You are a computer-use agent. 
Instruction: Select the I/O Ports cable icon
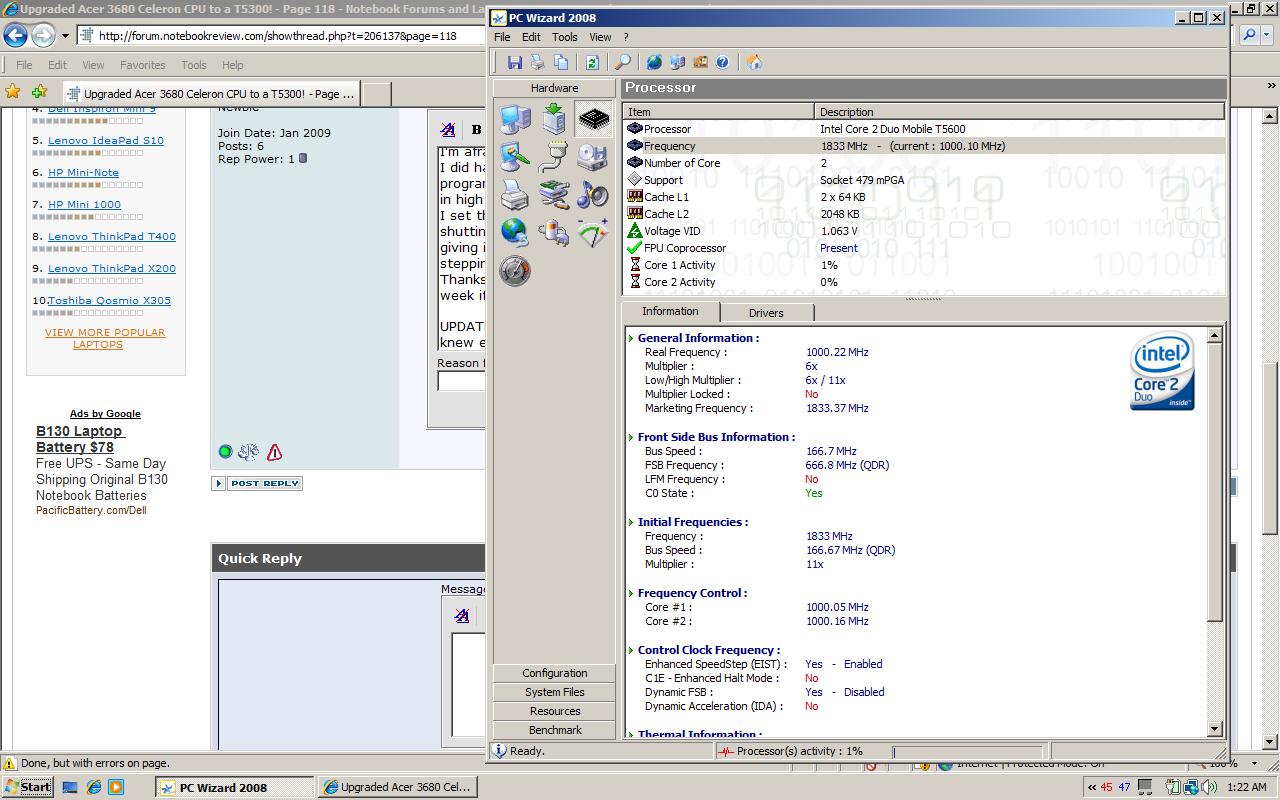coord(554,158)
